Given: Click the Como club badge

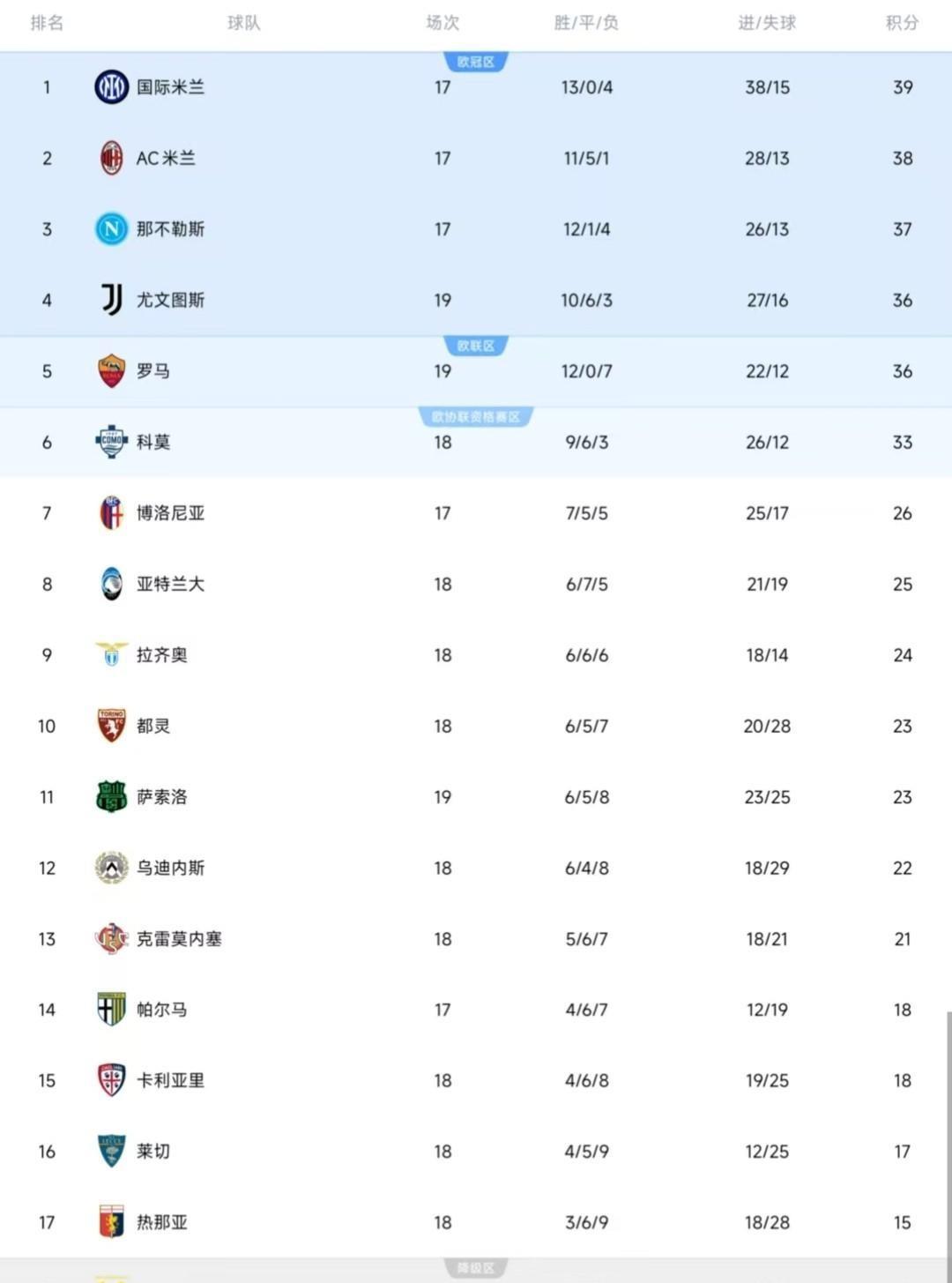Looking at the screenshot, I should (111, 442).
